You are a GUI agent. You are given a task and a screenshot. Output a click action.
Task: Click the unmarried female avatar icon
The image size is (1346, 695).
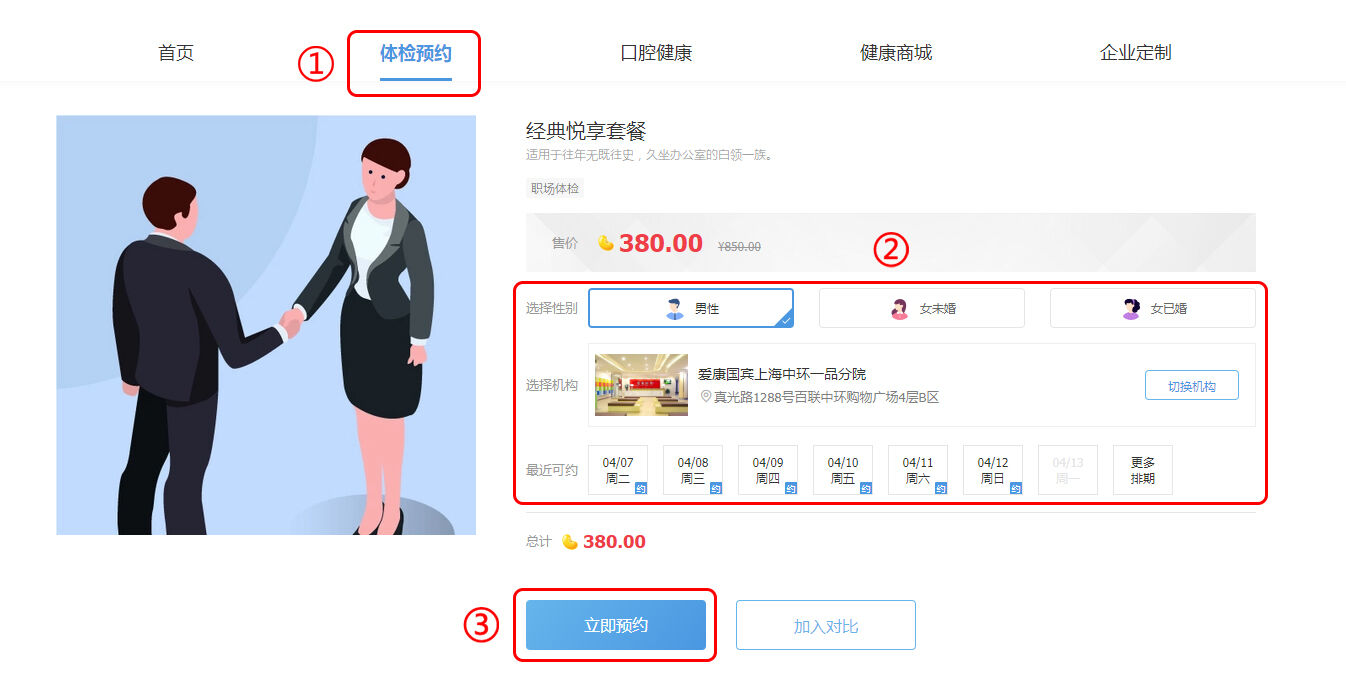click(899, 309)
